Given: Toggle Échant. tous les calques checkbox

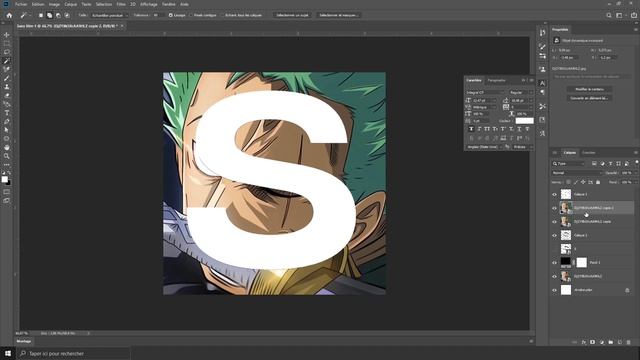Looking at the screenshot, I should (222, 15).
